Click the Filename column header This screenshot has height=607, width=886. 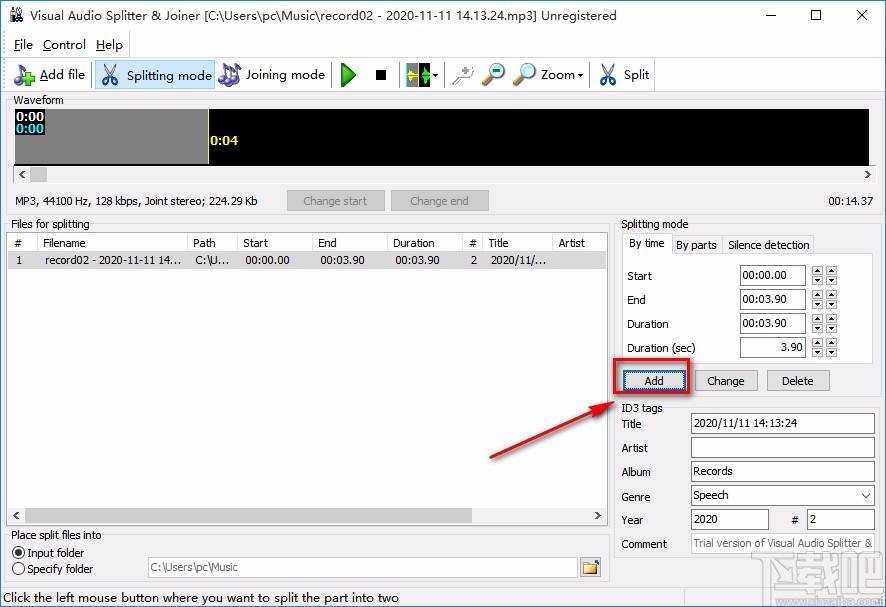coord(112,243)
